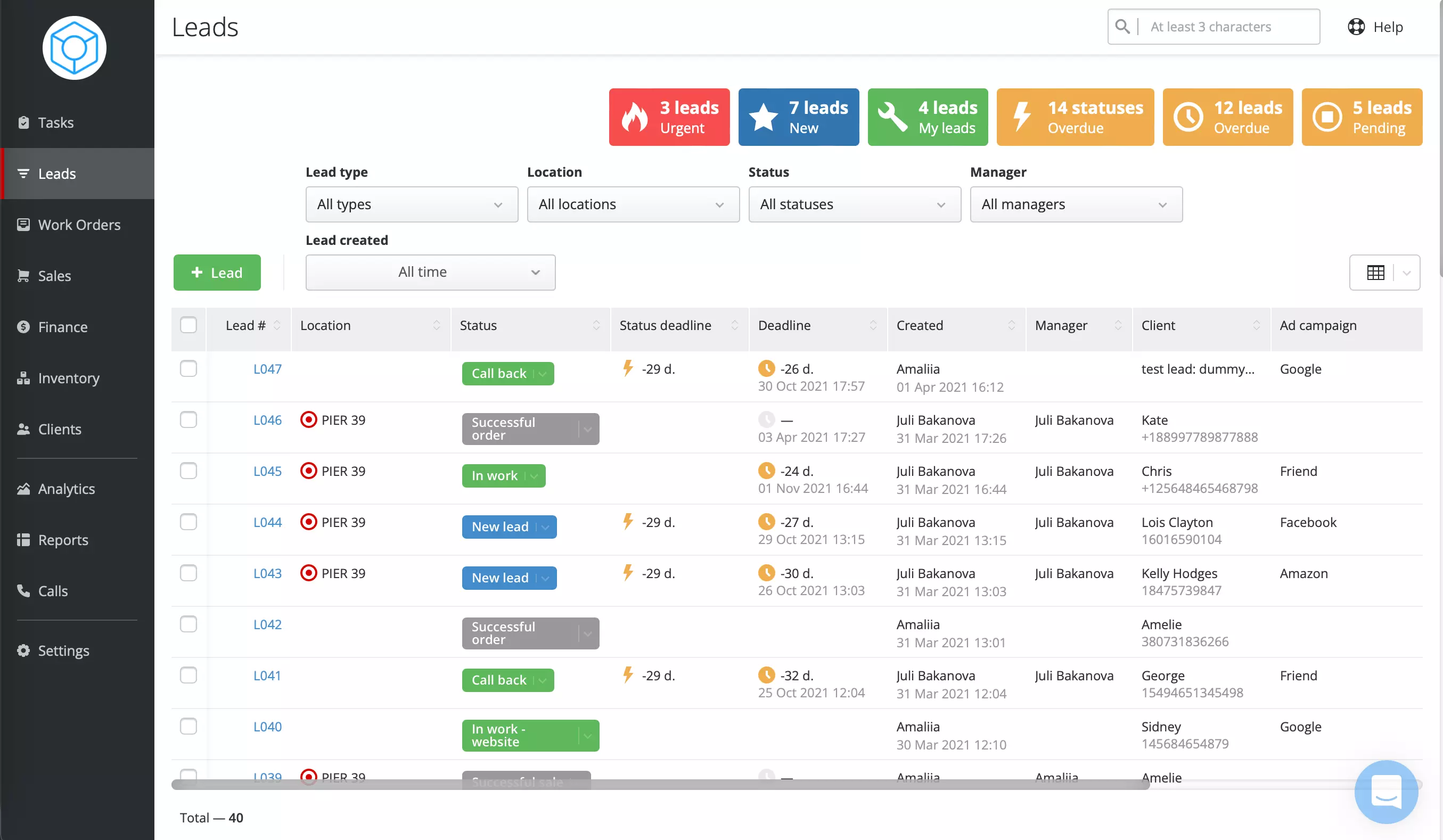1443x840 pixels.
Task: Open the Location All locations dropdown
Action: pos(633,204)
